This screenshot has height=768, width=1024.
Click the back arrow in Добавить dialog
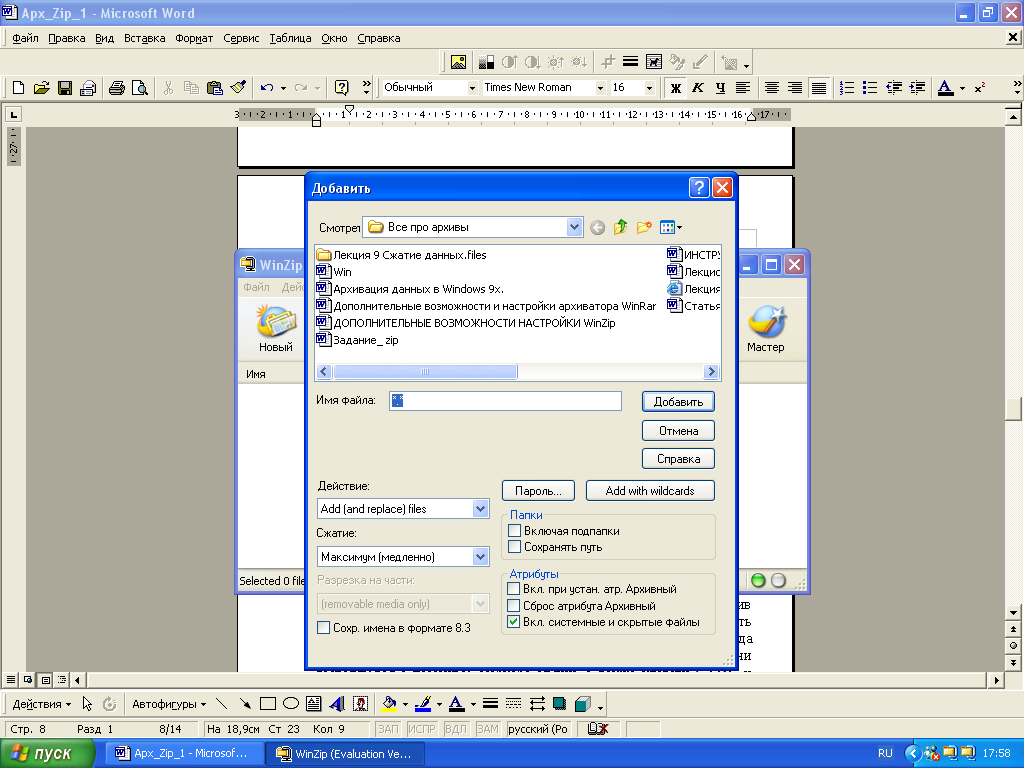click(597, 227)
